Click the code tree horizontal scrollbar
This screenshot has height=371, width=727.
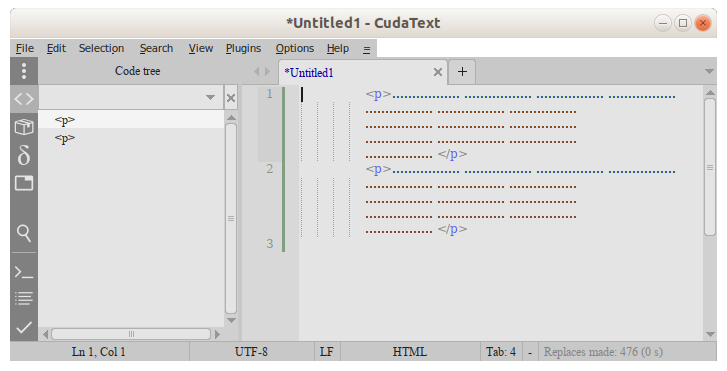[x=131, y=334]
